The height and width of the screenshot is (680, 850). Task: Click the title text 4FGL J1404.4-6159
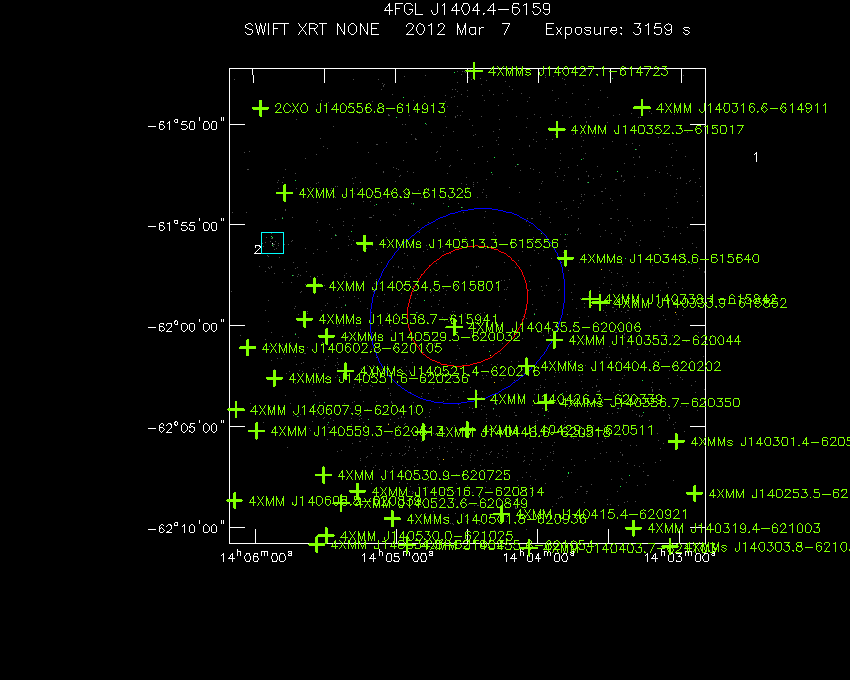(x=467, y=9)
